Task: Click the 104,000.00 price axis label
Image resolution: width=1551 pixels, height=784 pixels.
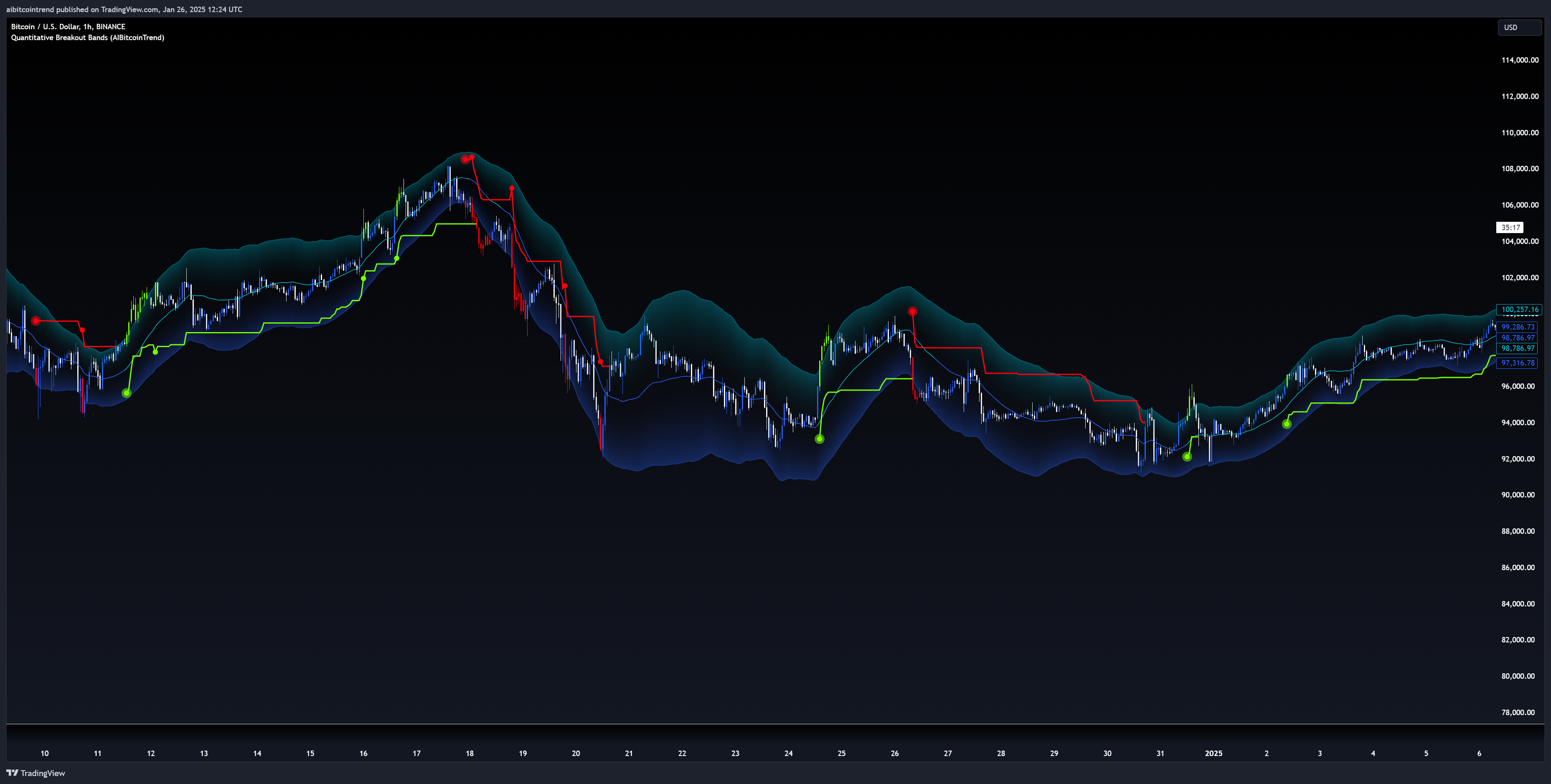Action: 1520,241
